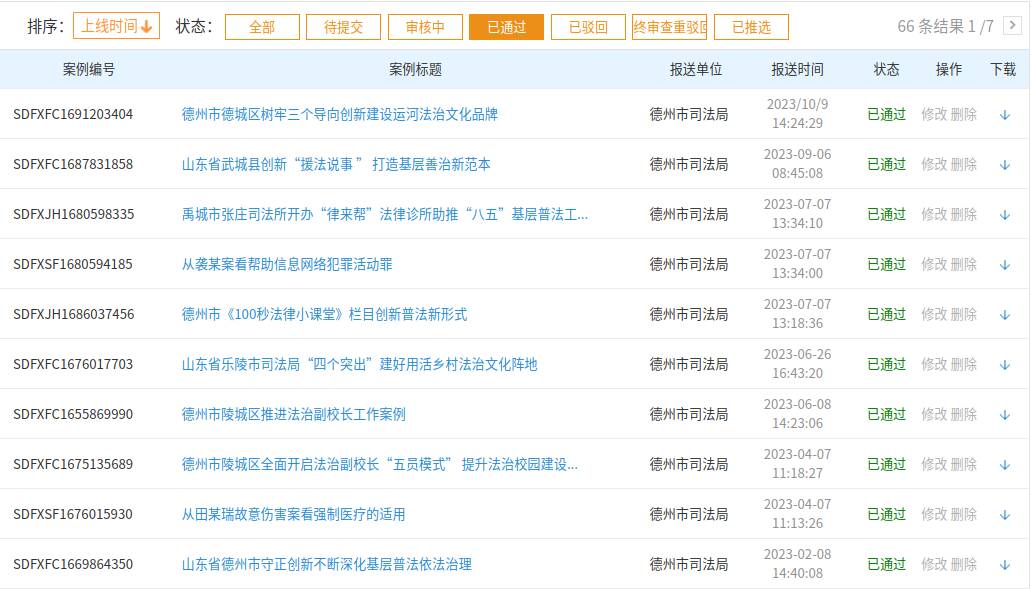Open case 德州市德城区树牢三个导向 title link
This screenshot has height=589, width=1033.
(x=339, y=114)
